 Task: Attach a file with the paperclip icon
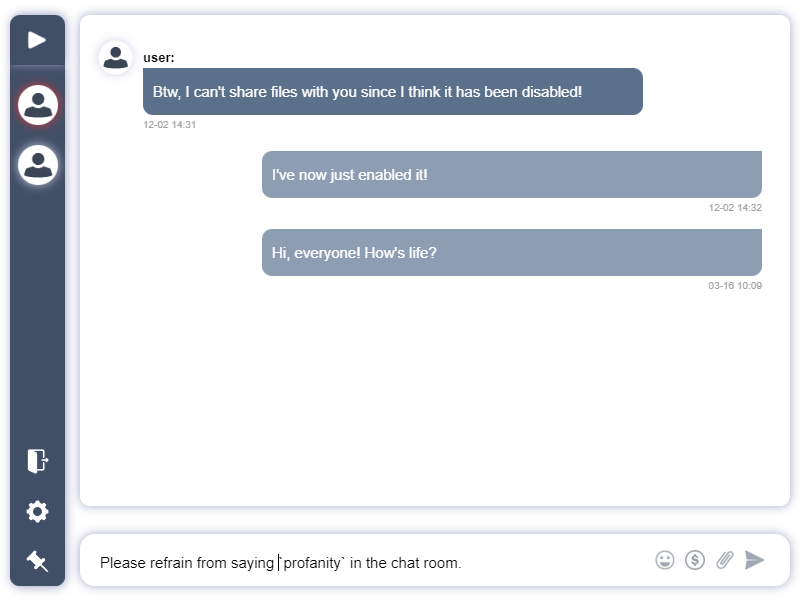[725, 560]
